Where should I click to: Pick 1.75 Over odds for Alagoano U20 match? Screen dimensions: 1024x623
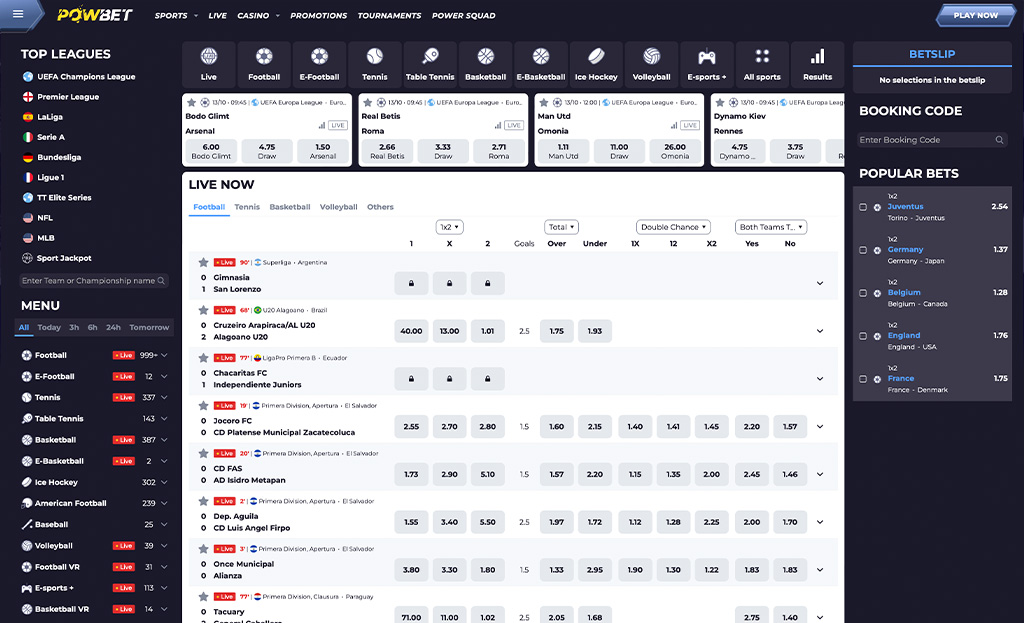coord(556,331)
